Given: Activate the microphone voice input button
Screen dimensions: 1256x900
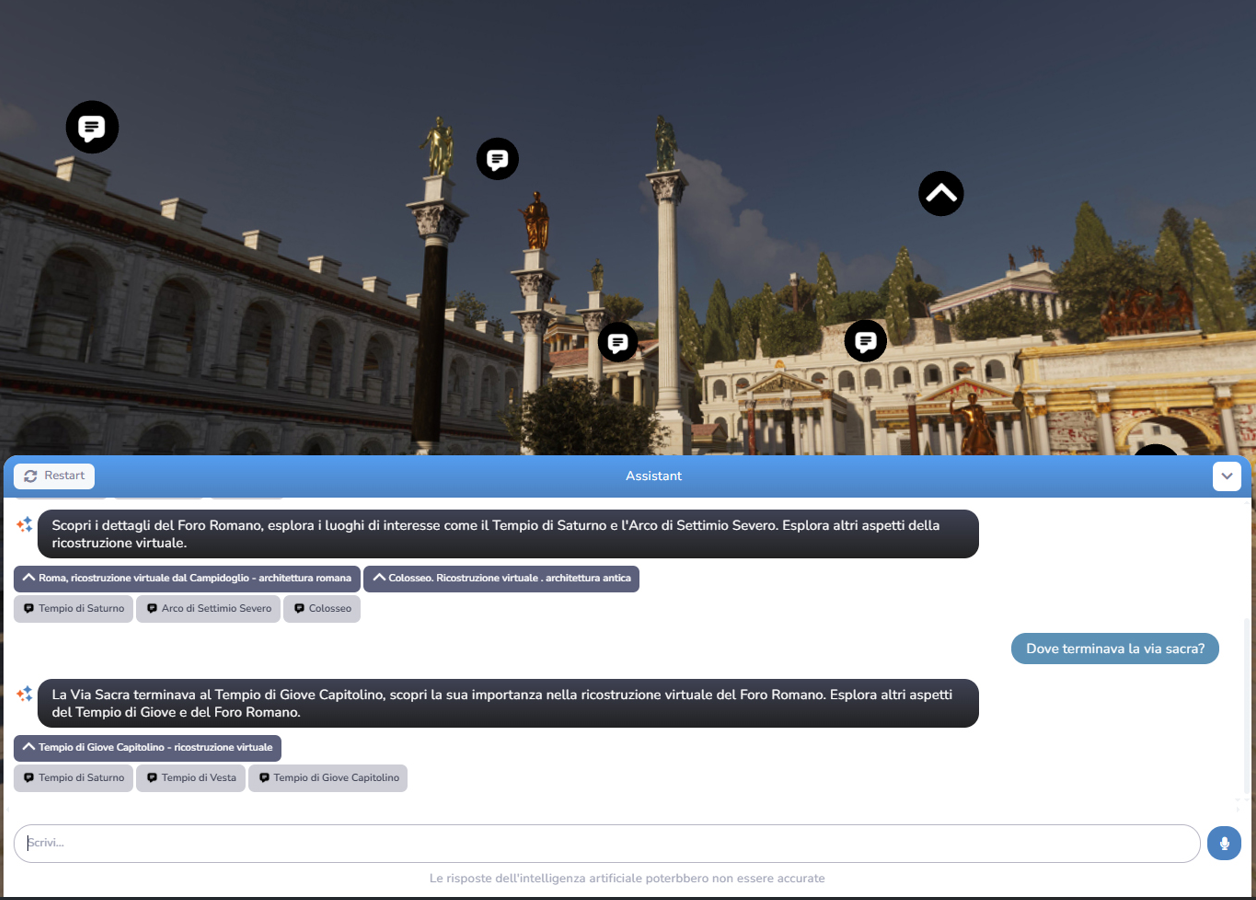Looking at the screenshot, I should (1223, 843).
